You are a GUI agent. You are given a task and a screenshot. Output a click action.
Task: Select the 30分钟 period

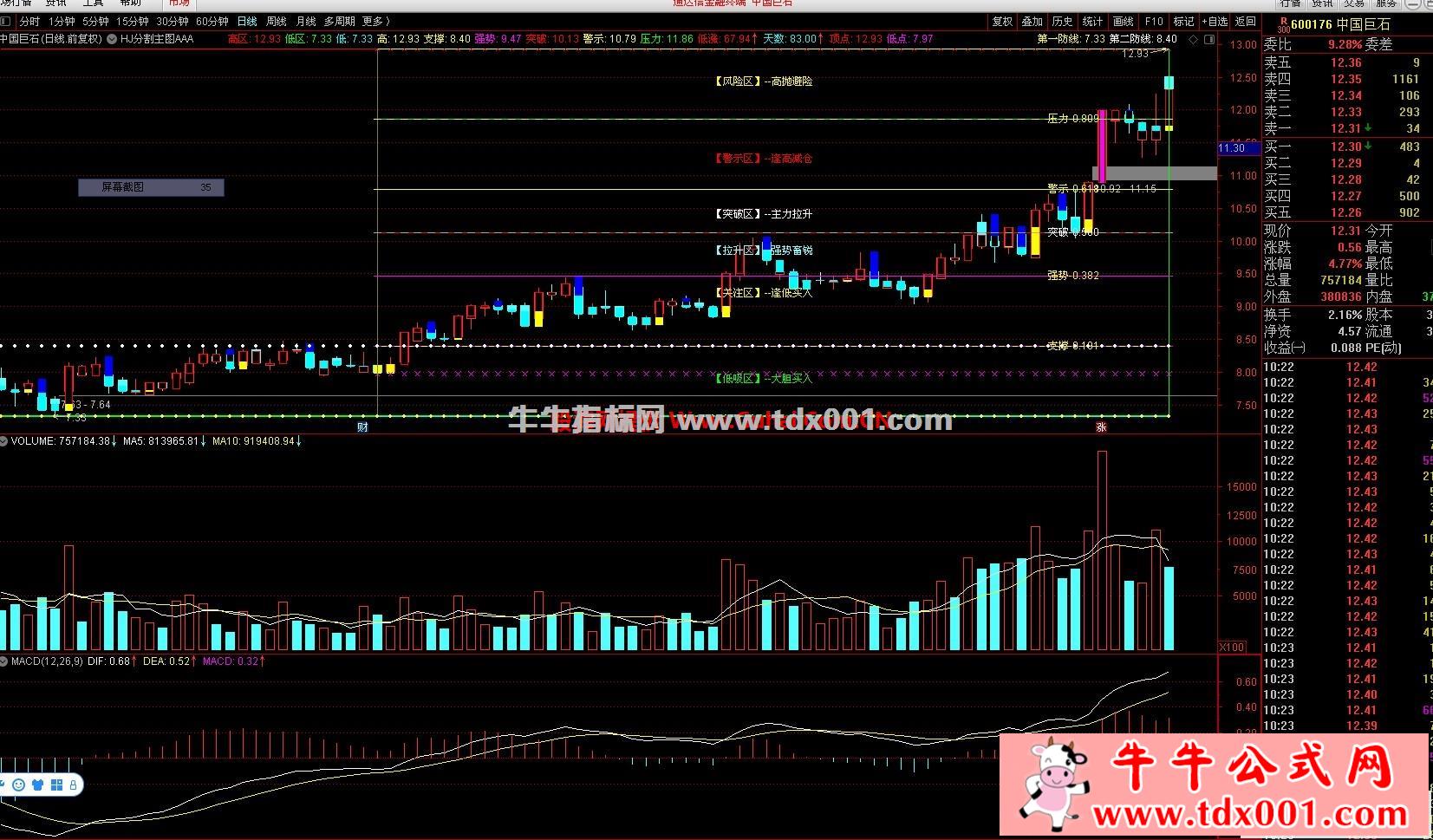(173, 22)
